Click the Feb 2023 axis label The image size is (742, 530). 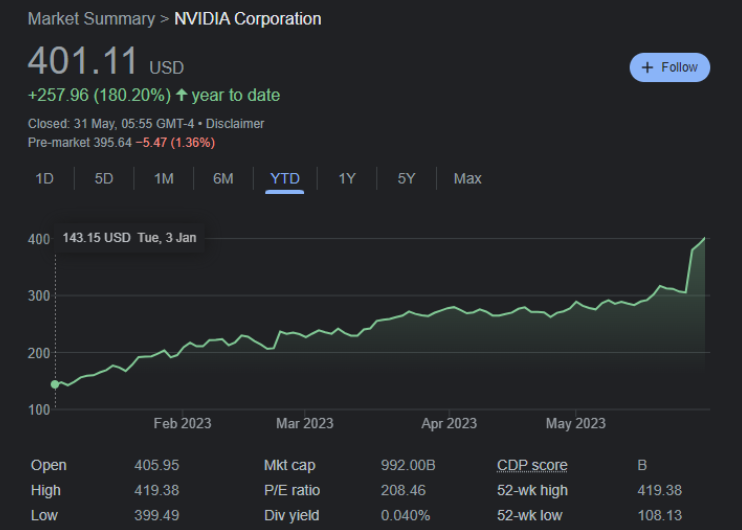[182, 423]
